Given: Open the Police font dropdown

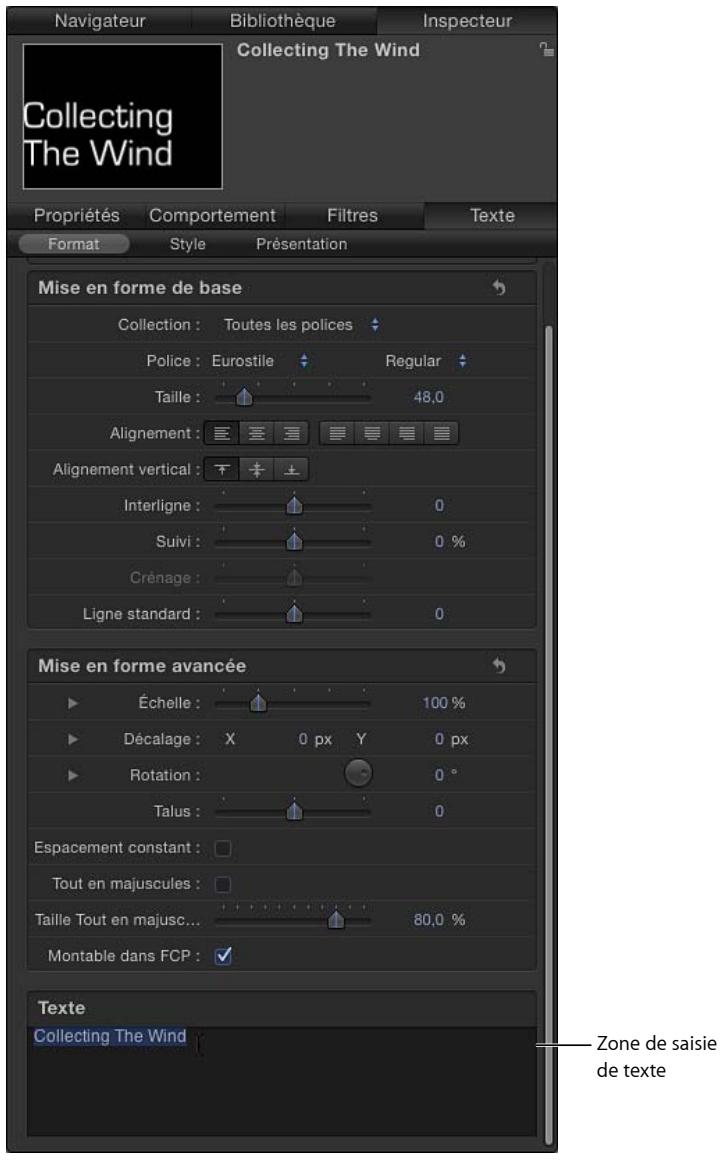Looking at the screenshot, I should 259,361.
